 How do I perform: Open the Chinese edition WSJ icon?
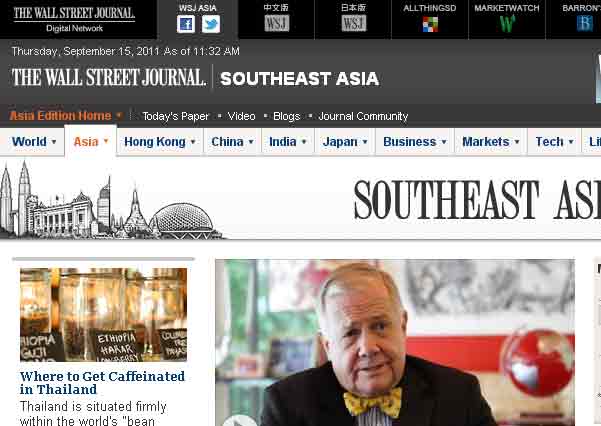pos(277,23)
